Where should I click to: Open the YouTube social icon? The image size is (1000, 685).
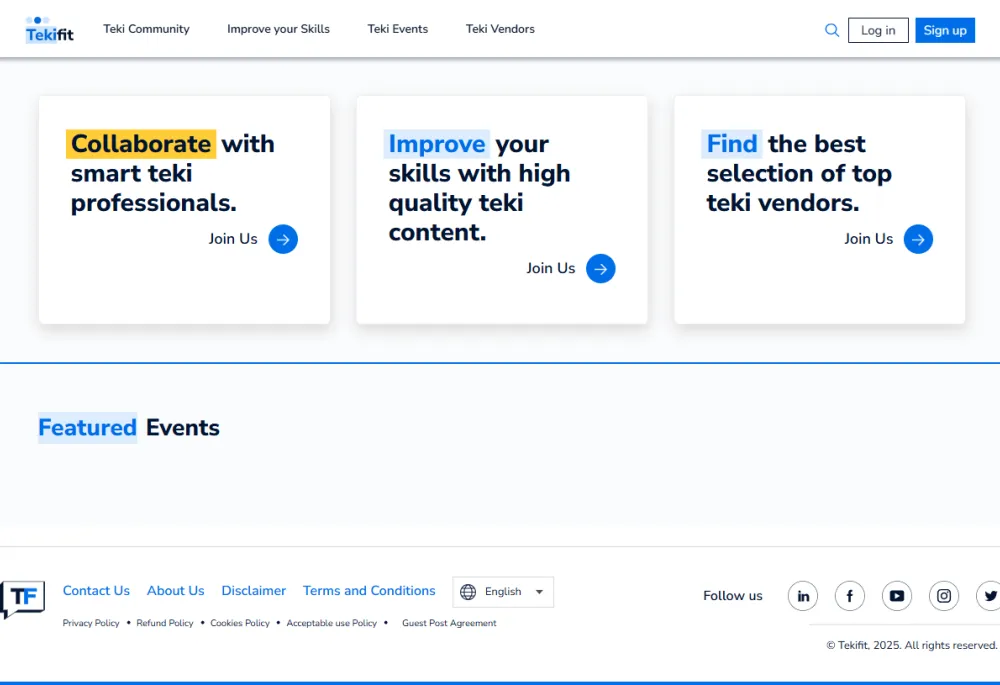click(x=897, y=596)
